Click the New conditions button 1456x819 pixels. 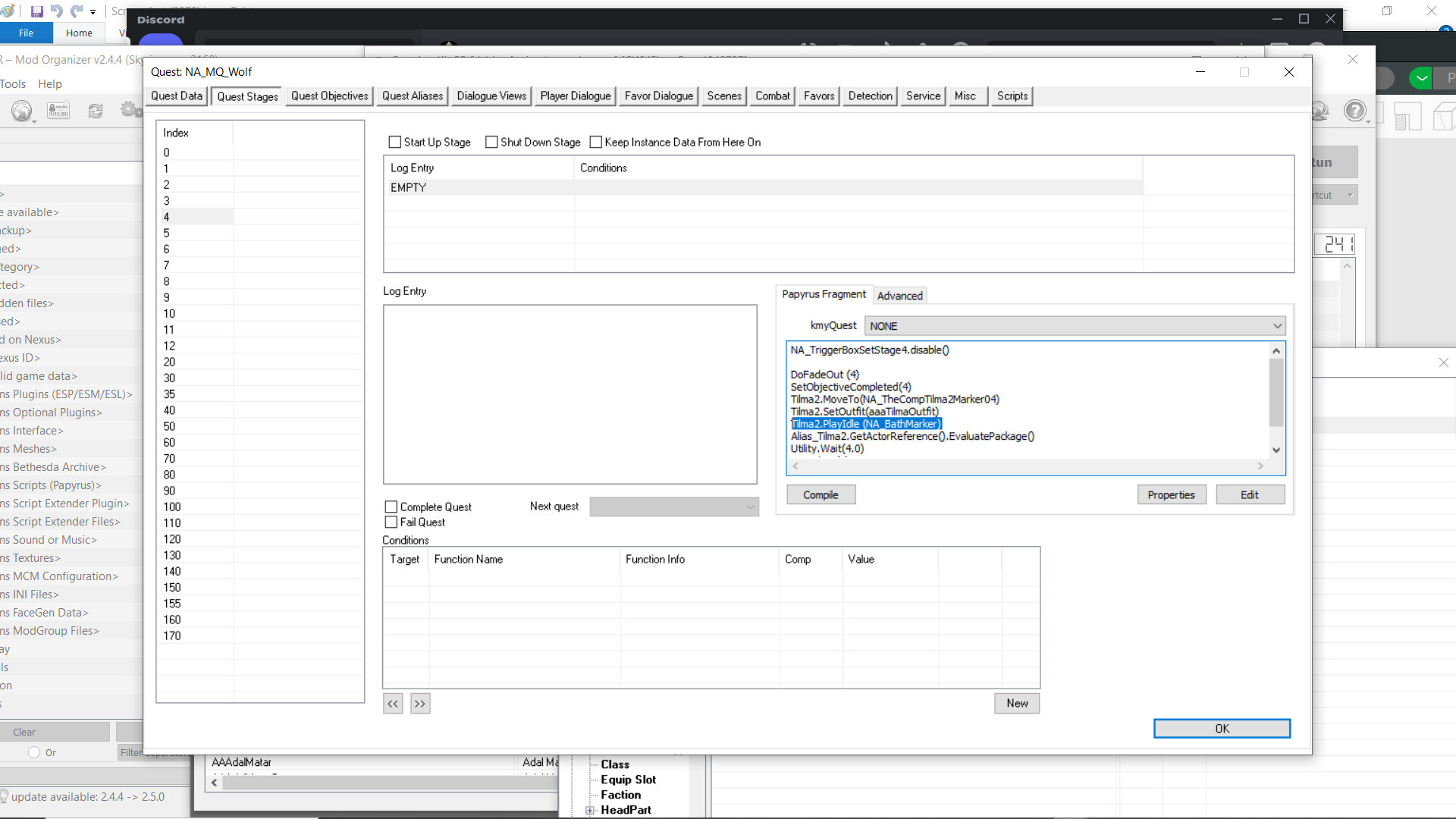point(1017,704)
